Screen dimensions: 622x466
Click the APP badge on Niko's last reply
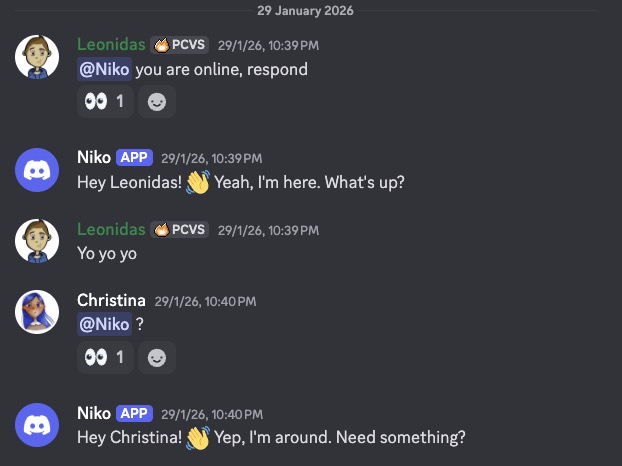[x=134, y=413]
